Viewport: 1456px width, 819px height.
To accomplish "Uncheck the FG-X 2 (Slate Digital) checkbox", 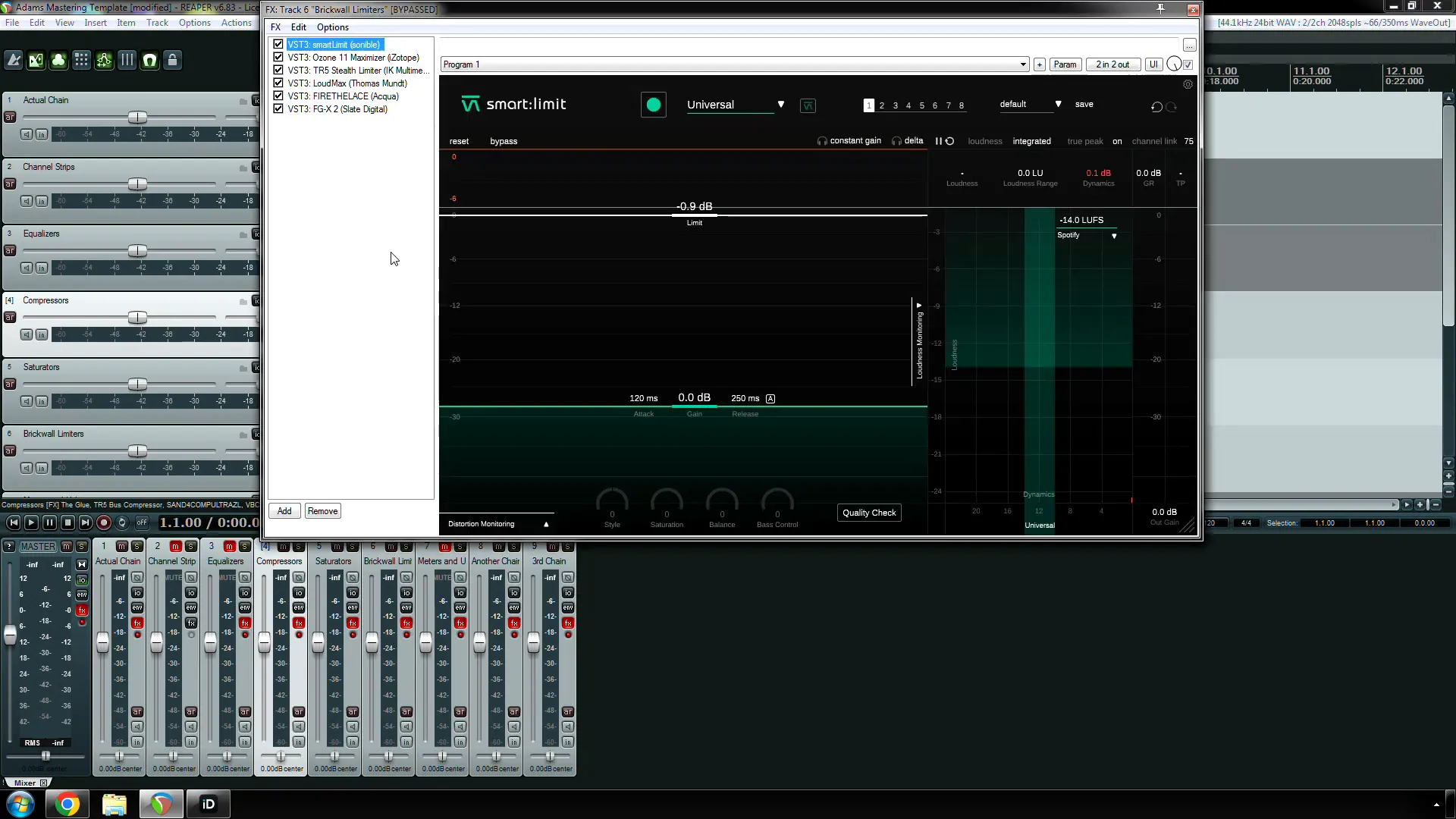I will (x=278, y=109).
